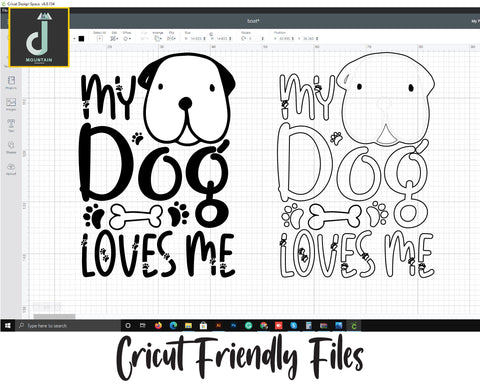Open the green Grammarly taskbar icon
480x384 pixels.
coord(249,326)
